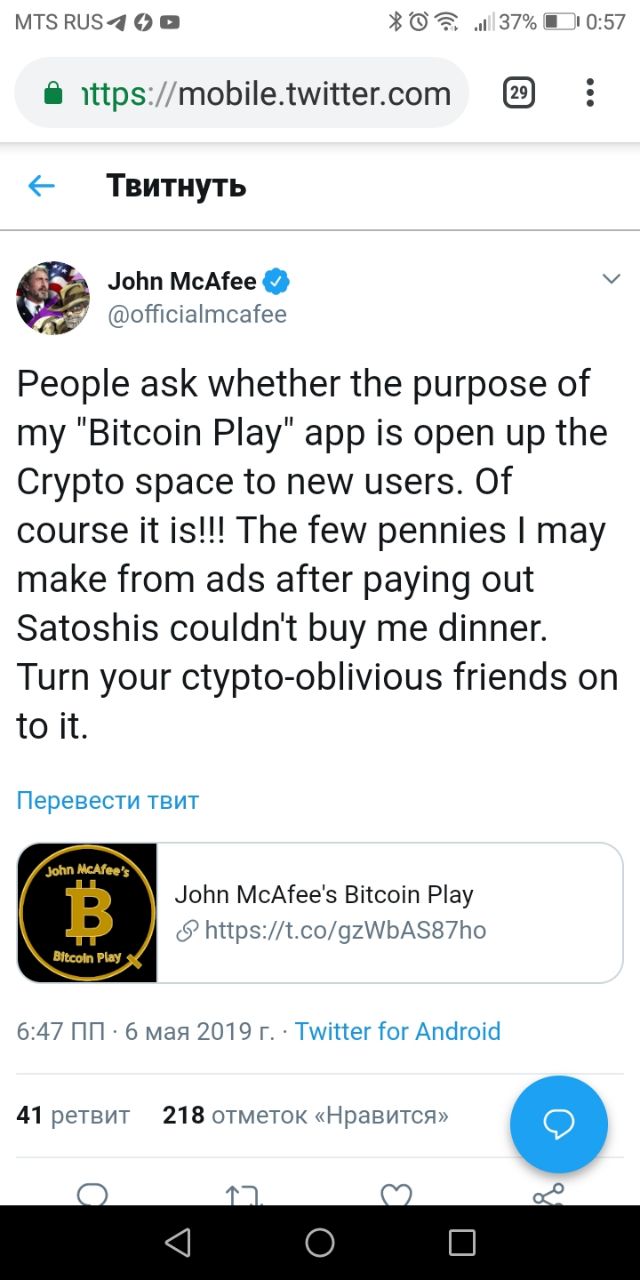View the 41 ретвит list
Screen dimensions: 640x1280
[x=74, y=1115]
